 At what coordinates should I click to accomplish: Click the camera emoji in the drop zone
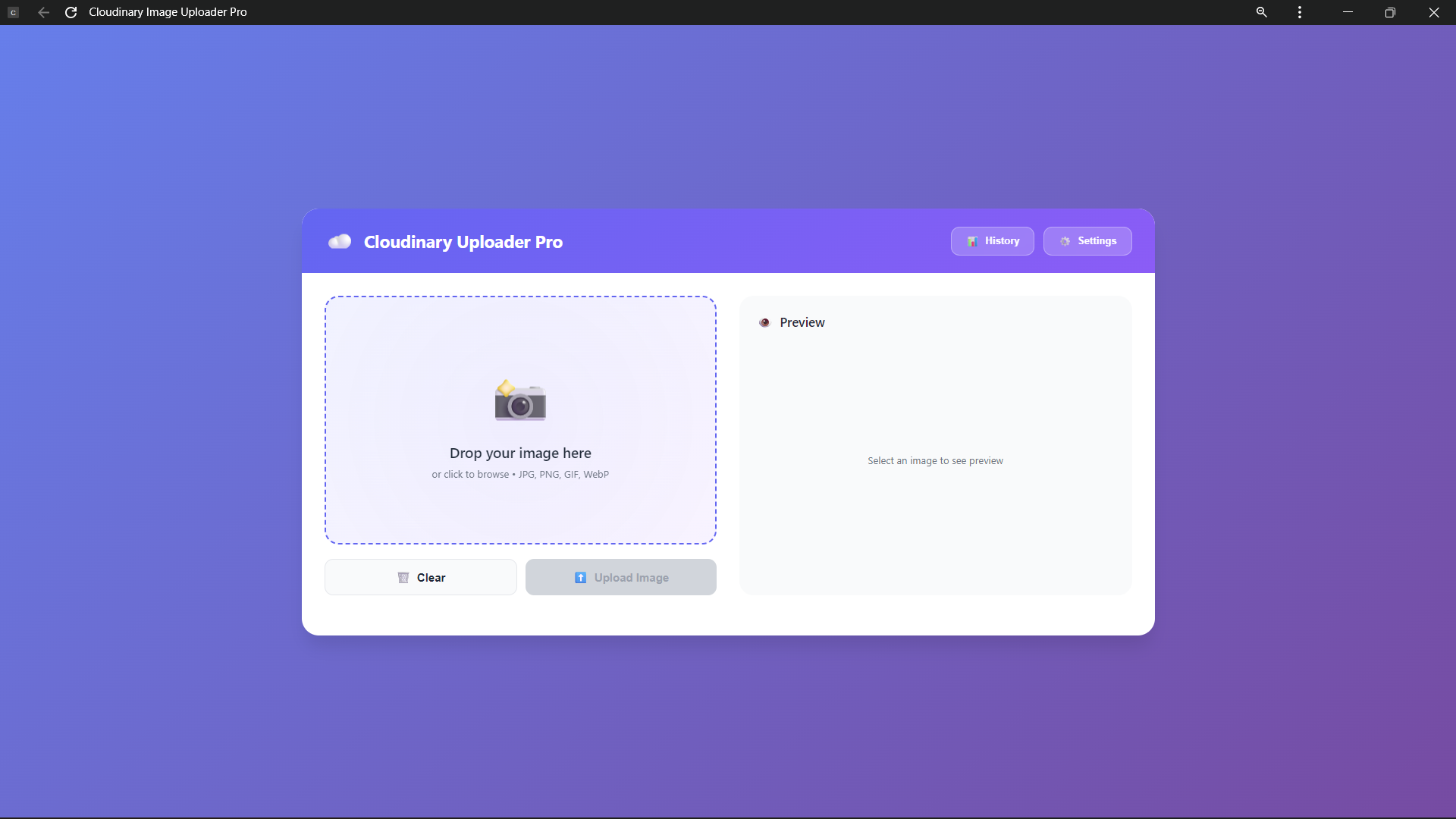(520, 401)
